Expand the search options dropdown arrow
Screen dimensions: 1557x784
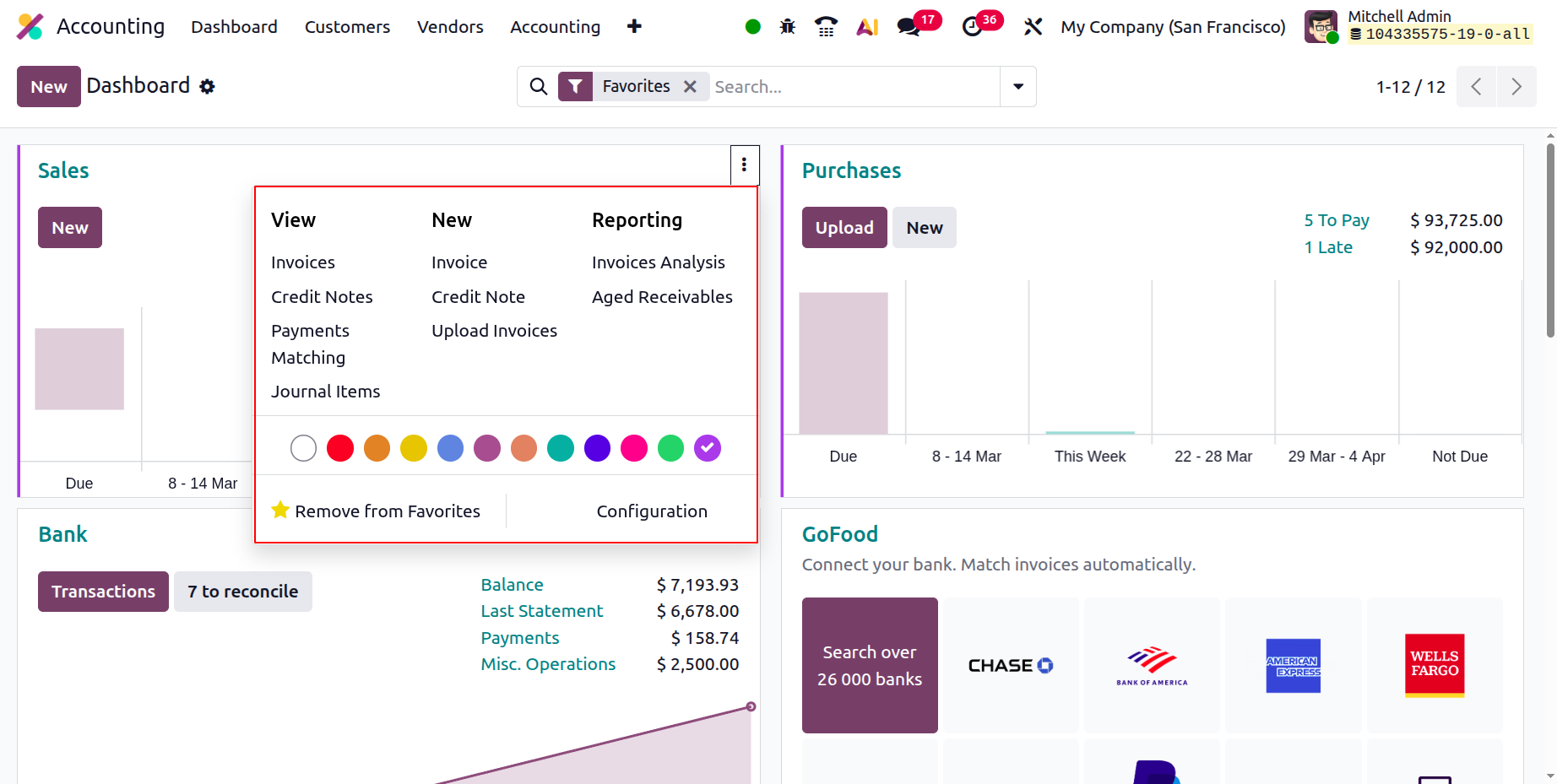click(1018, 86)
